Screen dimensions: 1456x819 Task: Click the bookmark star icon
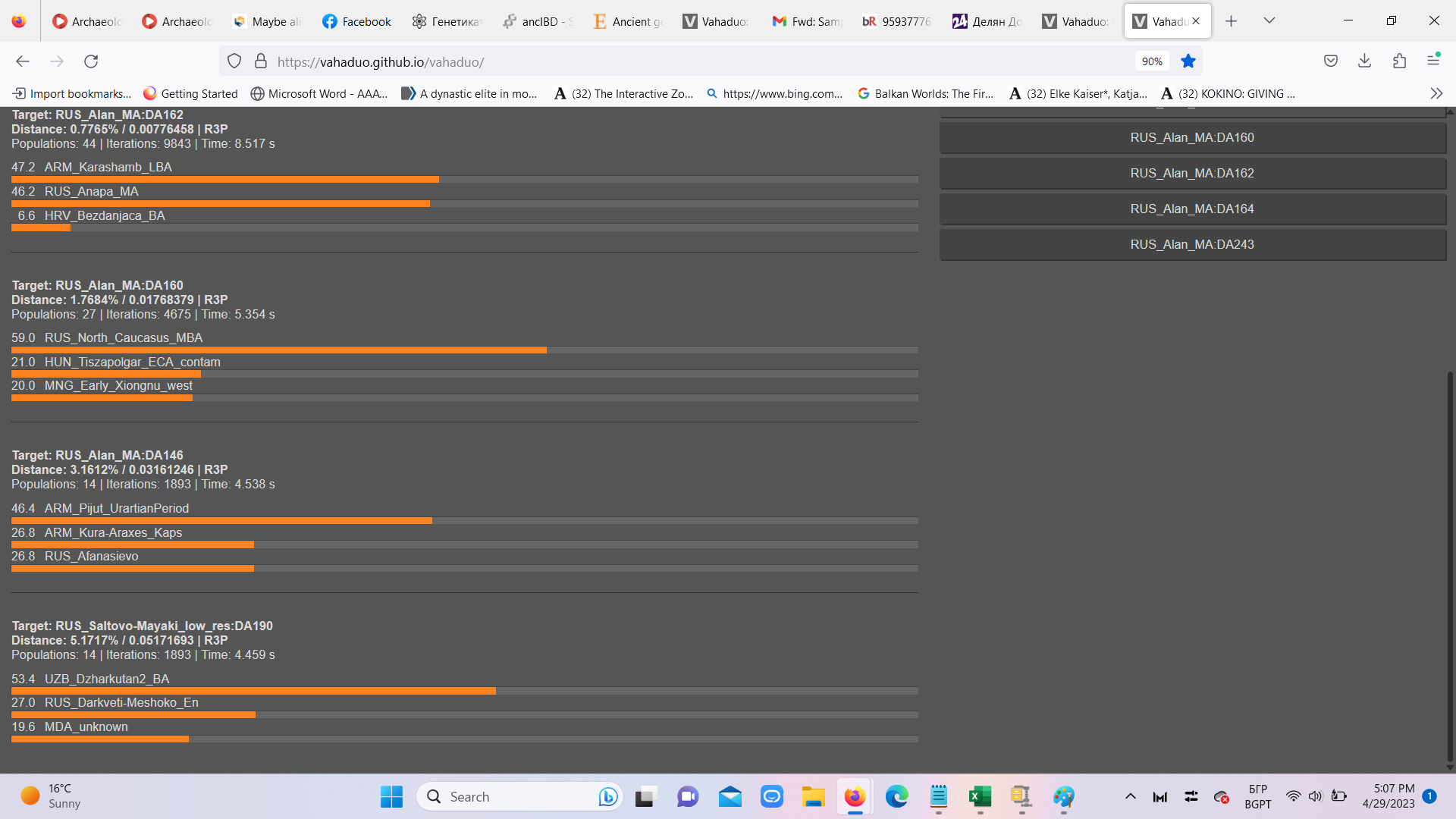tap(1188, 61)
